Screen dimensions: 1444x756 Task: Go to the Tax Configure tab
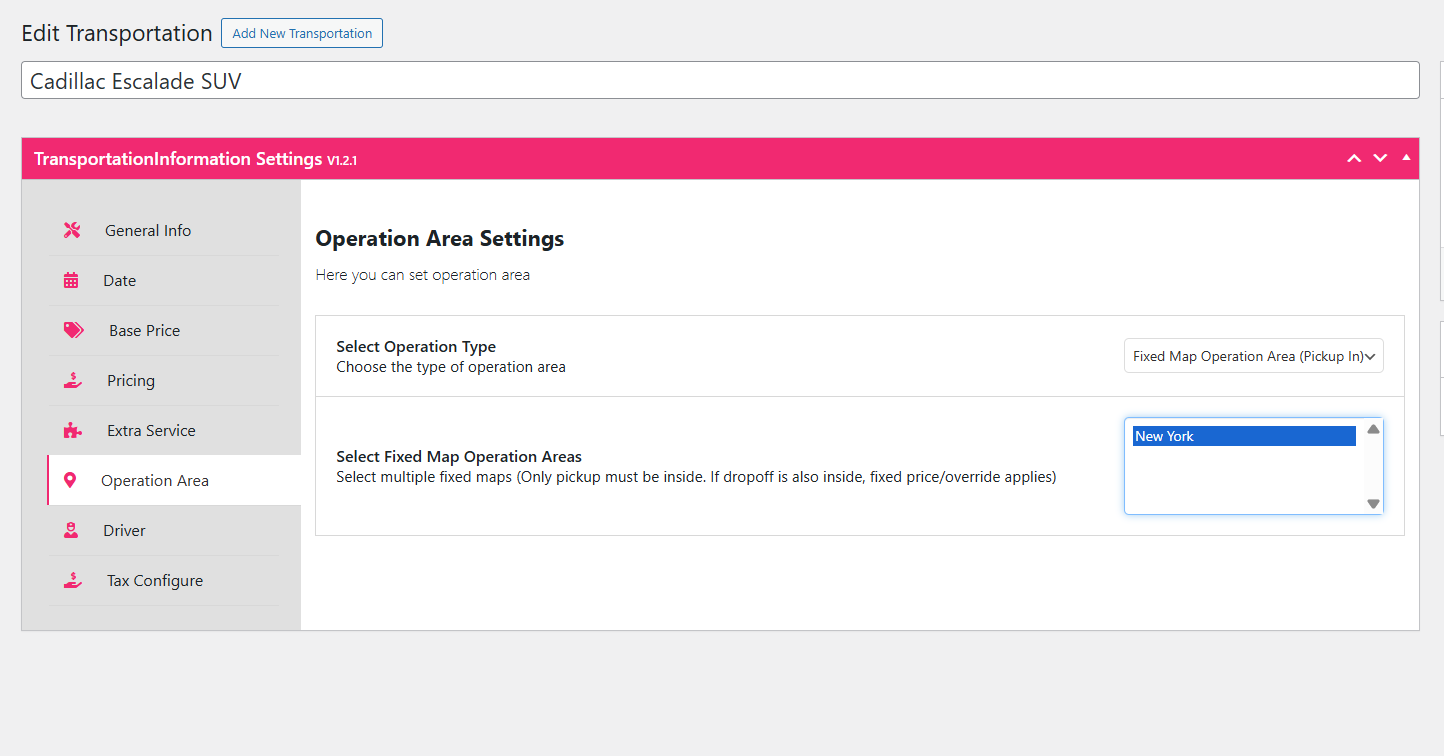coord(155,580)
